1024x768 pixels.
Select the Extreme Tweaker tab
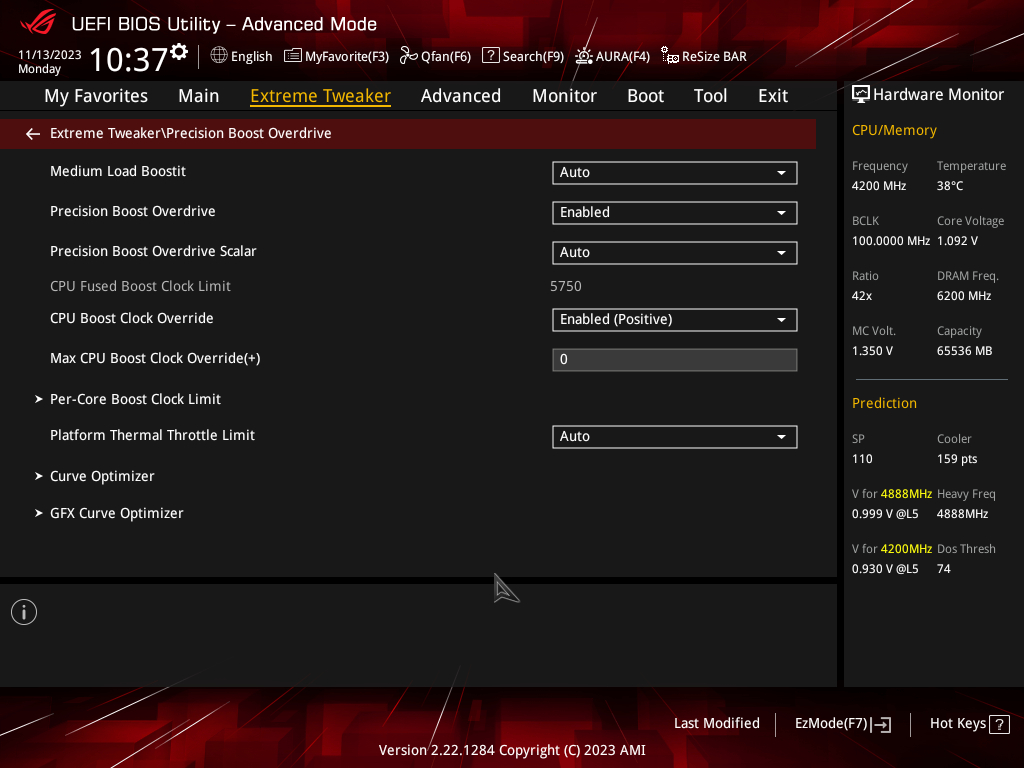[321, 96]
